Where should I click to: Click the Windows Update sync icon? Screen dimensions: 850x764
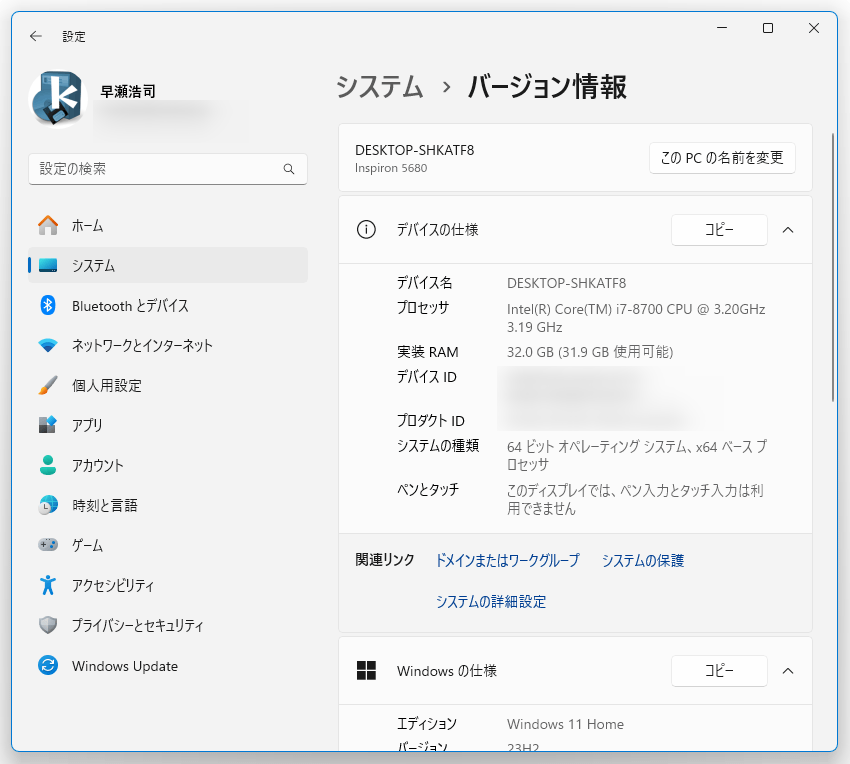tap(48, 665)
